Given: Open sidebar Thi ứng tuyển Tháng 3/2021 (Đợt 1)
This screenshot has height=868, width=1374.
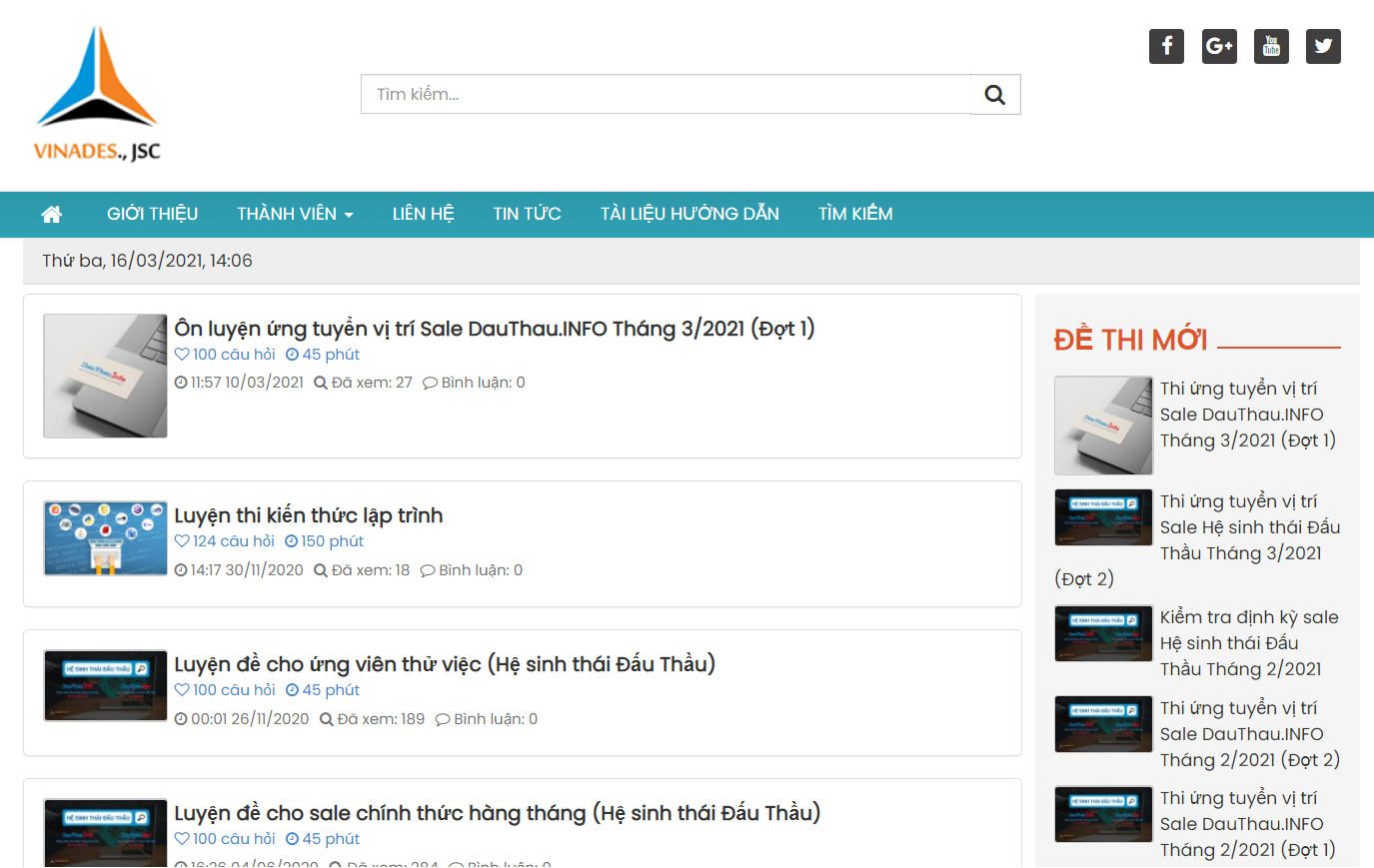Looking at the screenshot, I should click(1247, 415).
